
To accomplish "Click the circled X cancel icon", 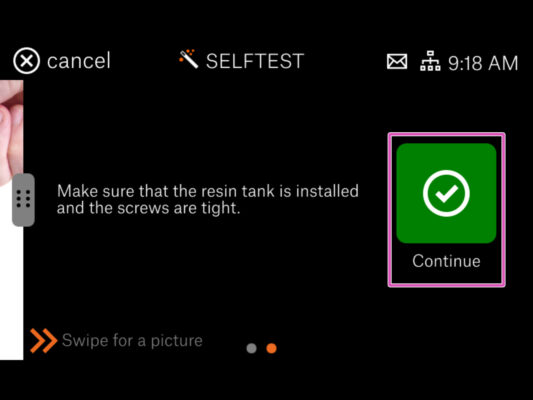I will (27, 61).
